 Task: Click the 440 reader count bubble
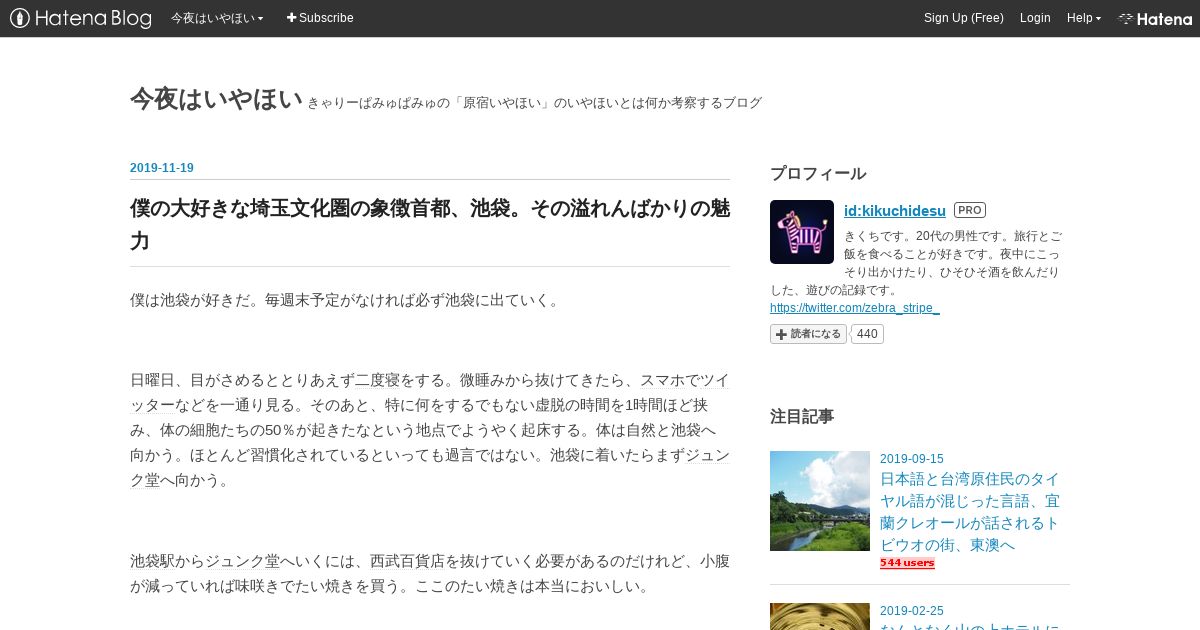point(868,334)
